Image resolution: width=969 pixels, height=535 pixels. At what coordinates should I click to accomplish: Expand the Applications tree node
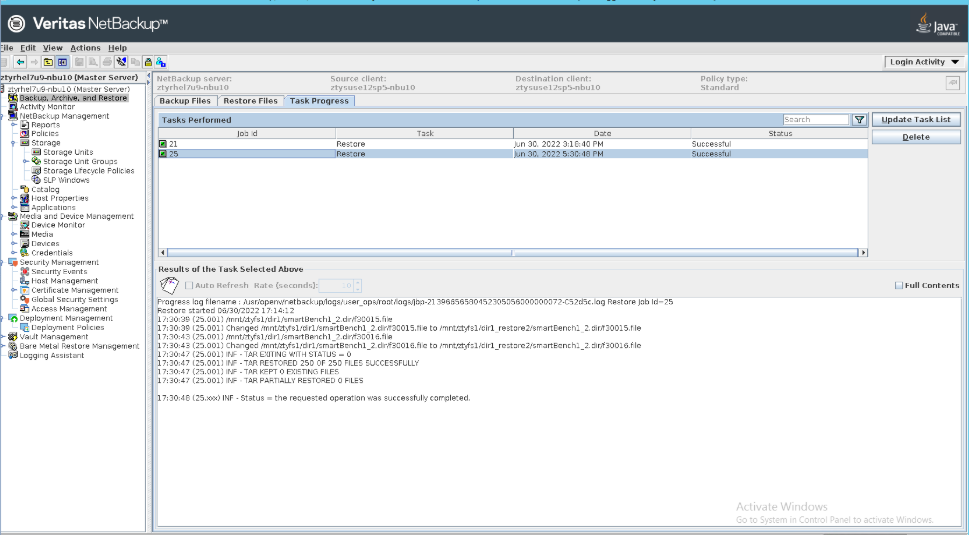[14, 208]
